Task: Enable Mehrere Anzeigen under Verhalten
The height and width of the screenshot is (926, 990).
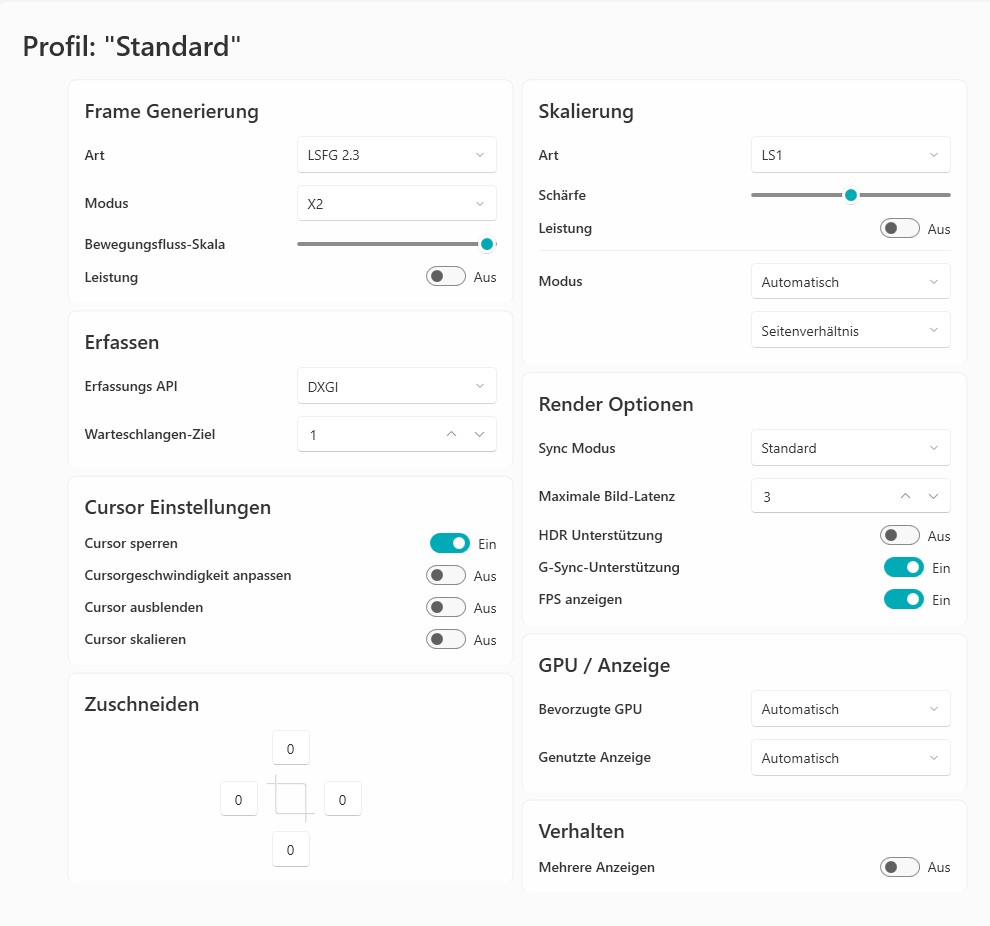Action: [899, 867]
